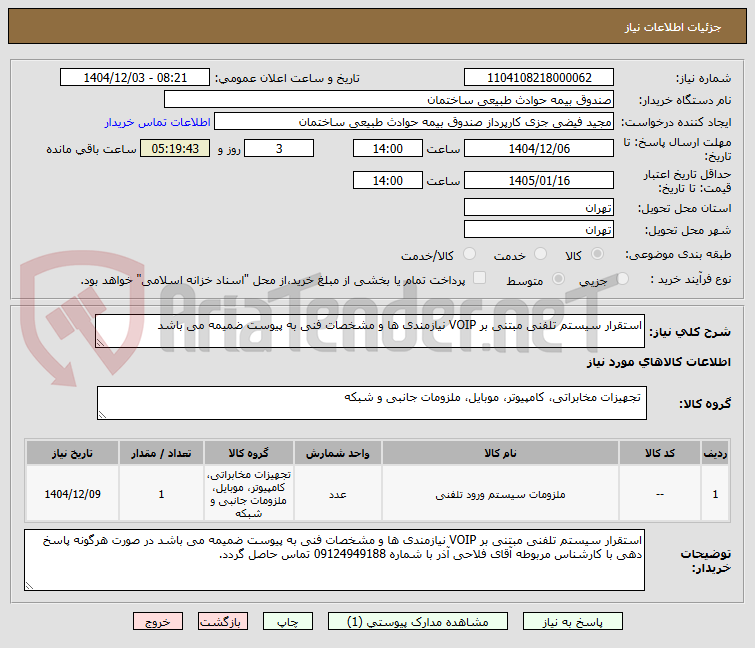This screenshot has width=755, height=648.
Task: Select the کالا/خدمت radio button
Action: (469, 254)
